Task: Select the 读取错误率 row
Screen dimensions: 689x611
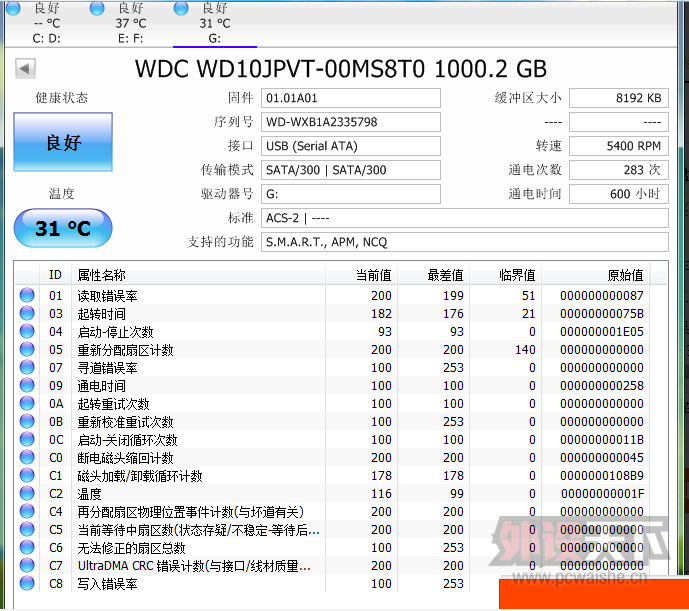Action: pyautogui.click(x=333, y=295)
